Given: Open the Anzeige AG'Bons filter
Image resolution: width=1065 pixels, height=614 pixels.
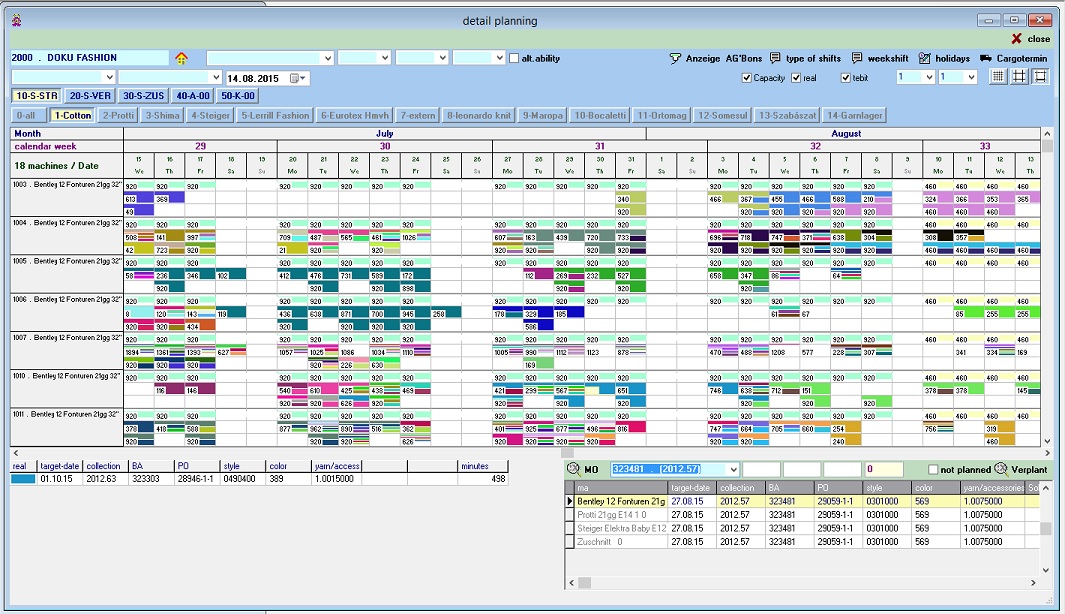Looking at the screenshot, I should click(x=676, y=58).
